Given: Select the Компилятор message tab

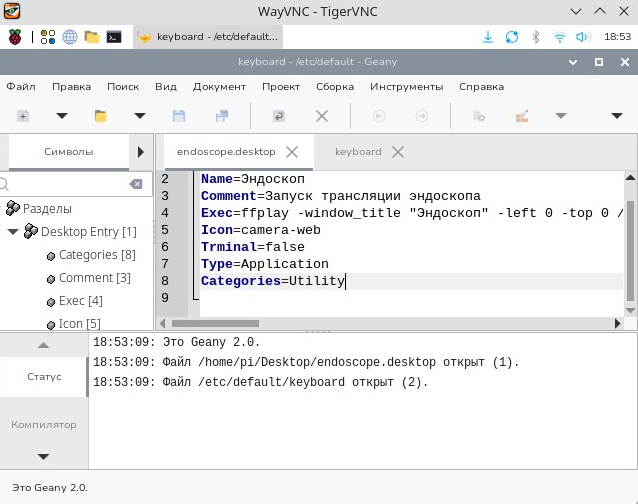Looking at the screenshot, I should [44, 425].
